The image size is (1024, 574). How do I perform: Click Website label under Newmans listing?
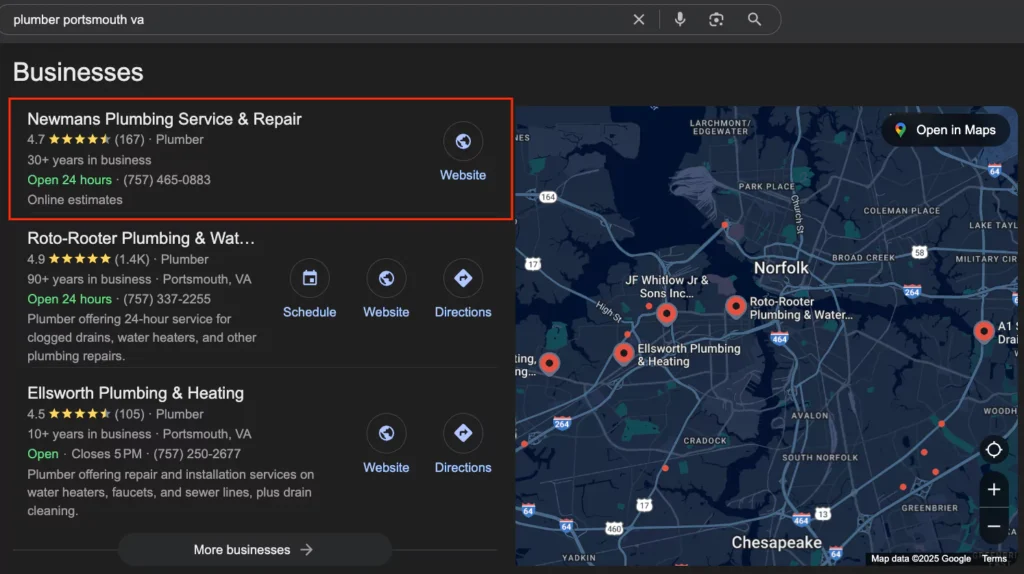(x=463, y=175)
